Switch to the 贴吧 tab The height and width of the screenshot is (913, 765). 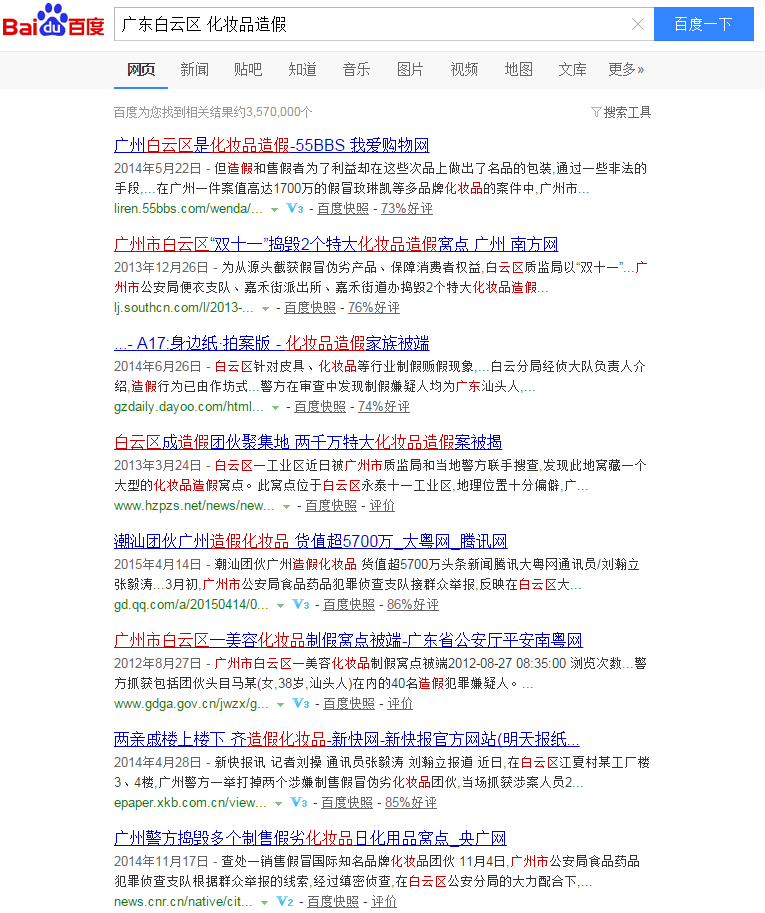[x=248, y=69]
